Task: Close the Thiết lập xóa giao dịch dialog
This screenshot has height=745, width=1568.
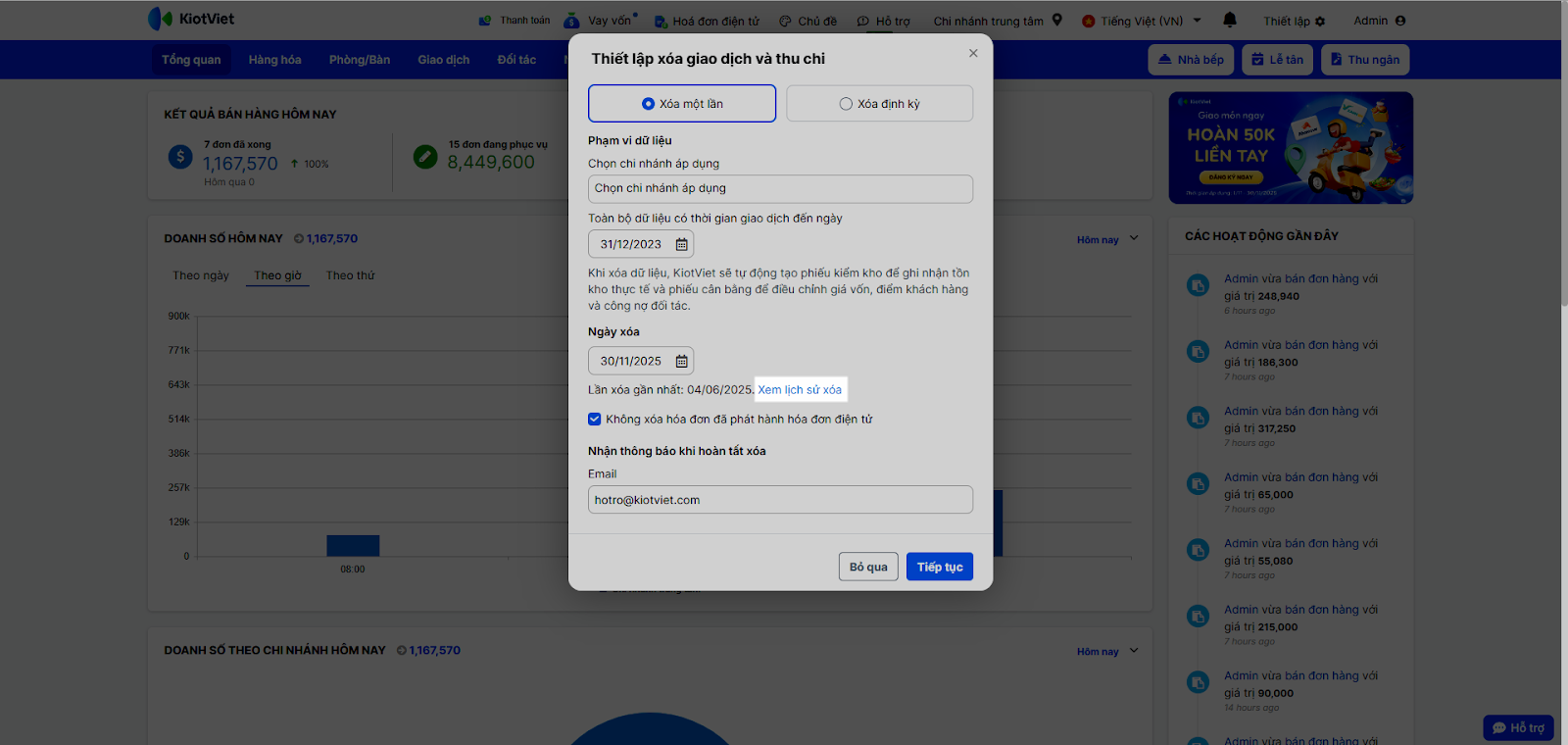Action: [x=973, y=53]
